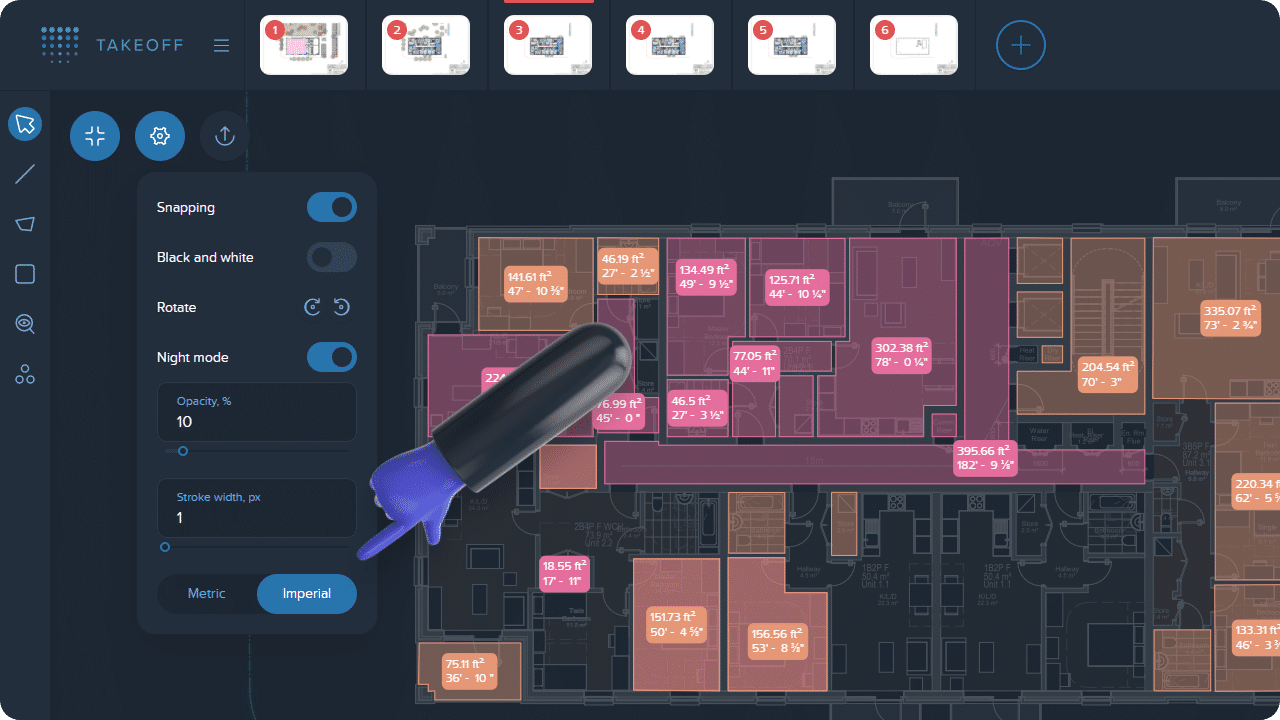Viewport: 1280px width, 720px height.
Task: Open page thumbnail 1
Action: (304, 45)
